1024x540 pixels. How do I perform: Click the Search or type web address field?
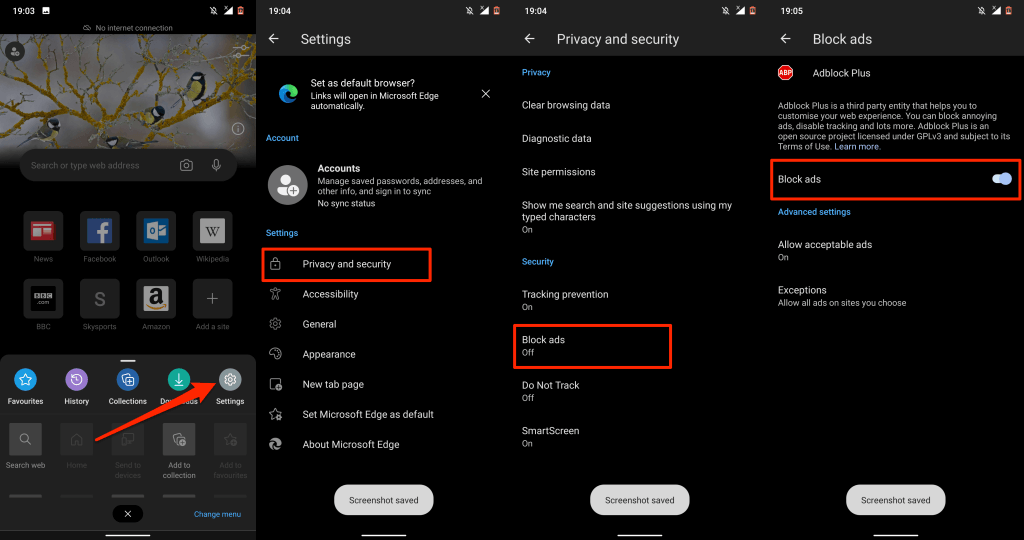click(128, 165)
